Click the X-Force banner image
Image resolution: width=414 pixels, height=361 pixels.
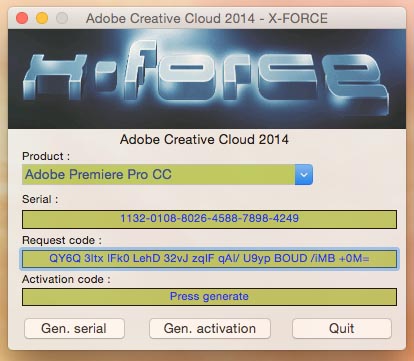tap(207, 79)
